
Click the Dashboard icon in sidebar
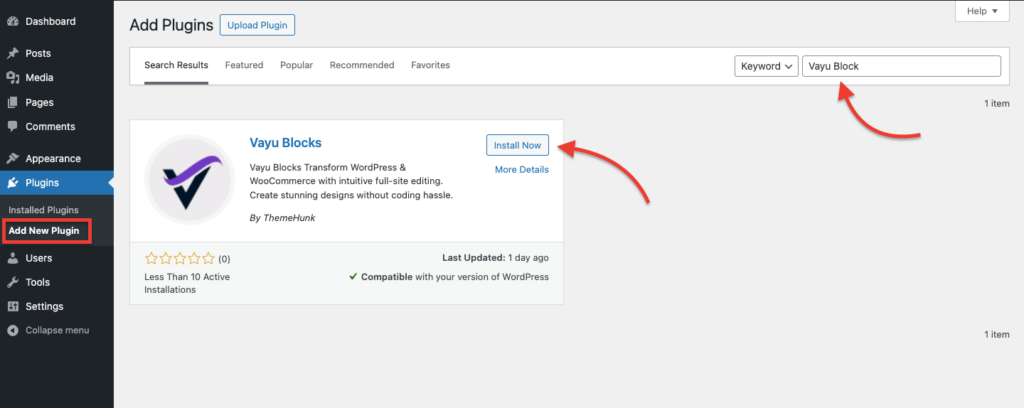coord(12,21)
